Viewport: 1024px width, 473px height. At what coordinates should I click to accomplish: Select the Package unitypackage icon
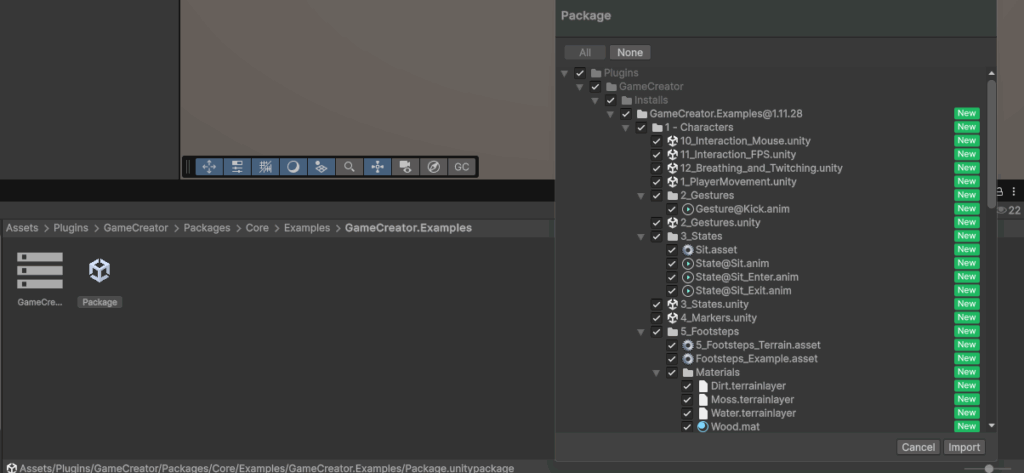pos(99,270)
